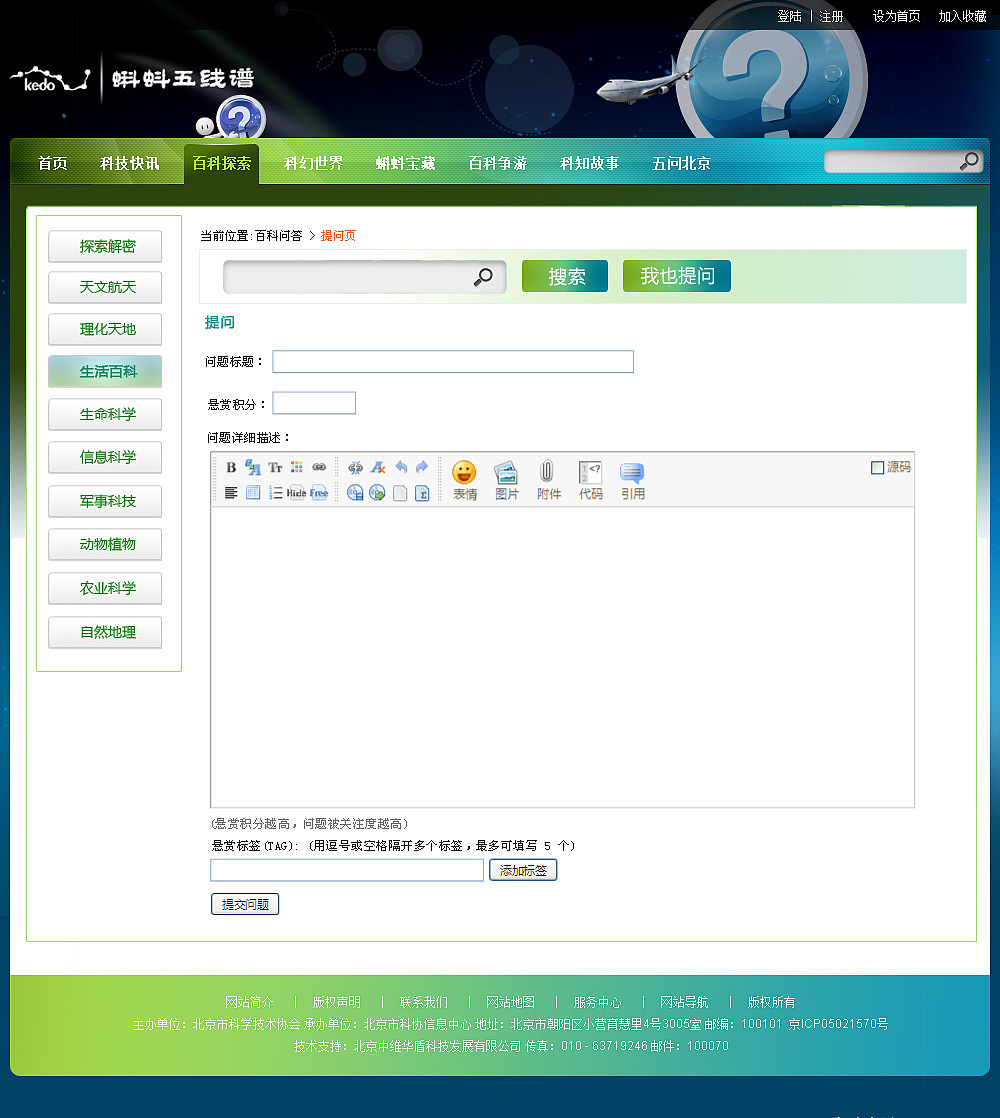Insert a hyperlink with the chain icon

click(x=319, y=467)
